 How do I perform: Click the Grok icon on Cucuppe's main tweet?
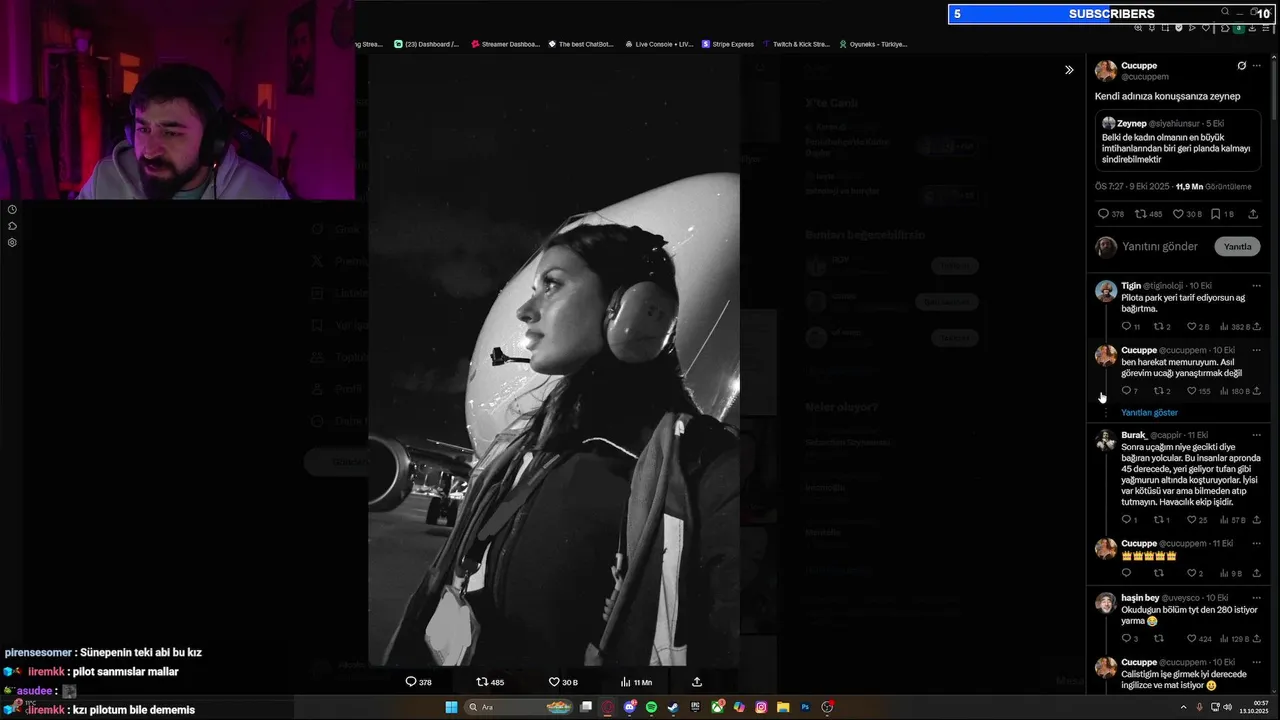coord(1242,66)
